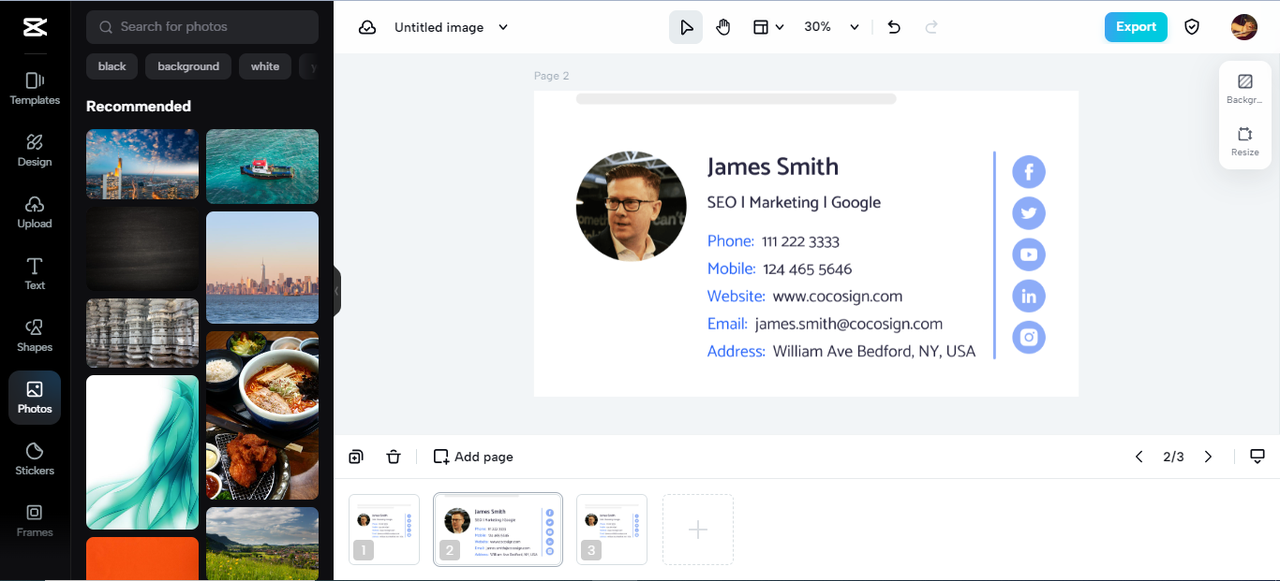Activate the Select pointer tool
This screenshot has width=1280, height=581.
point(686,27)
